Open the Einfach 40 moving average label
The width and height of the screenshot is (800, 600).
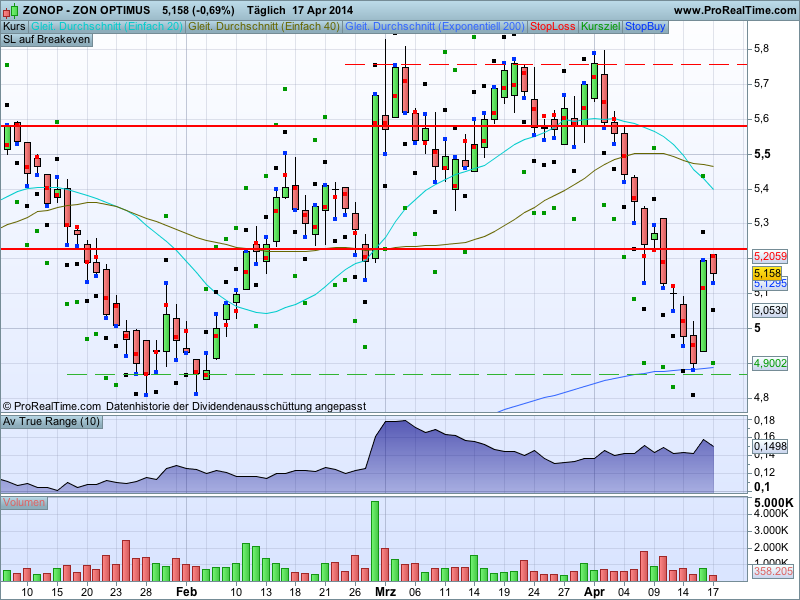(264, 27)
